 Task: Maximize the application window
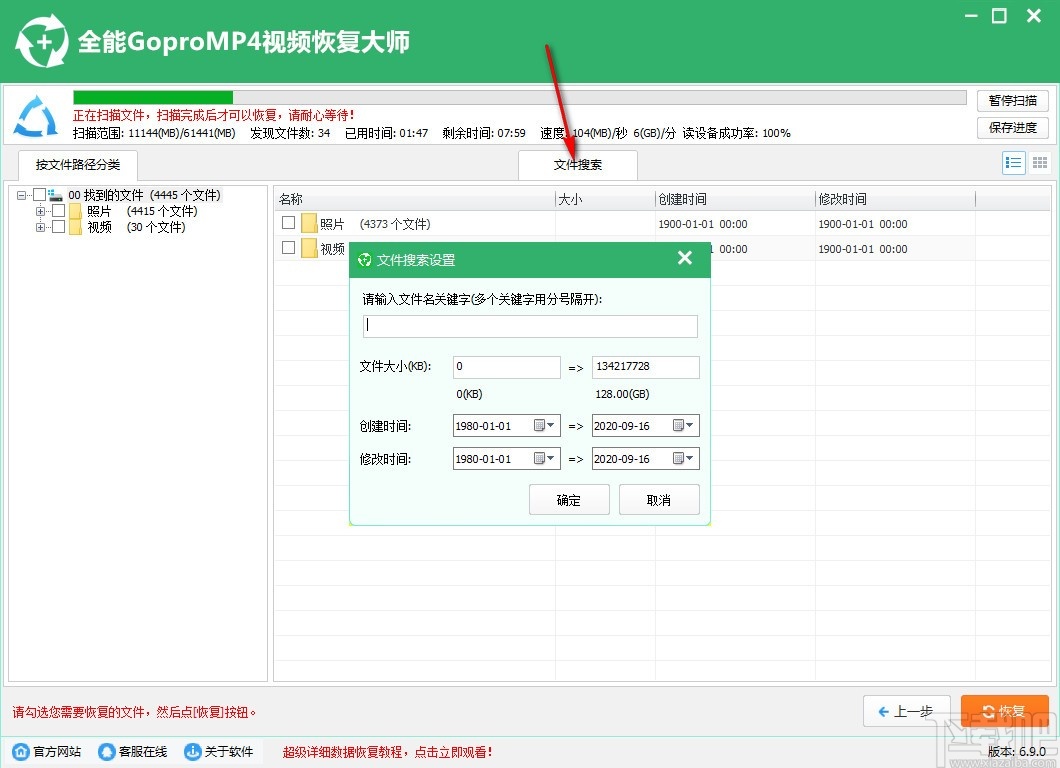[x=999, y=16]
